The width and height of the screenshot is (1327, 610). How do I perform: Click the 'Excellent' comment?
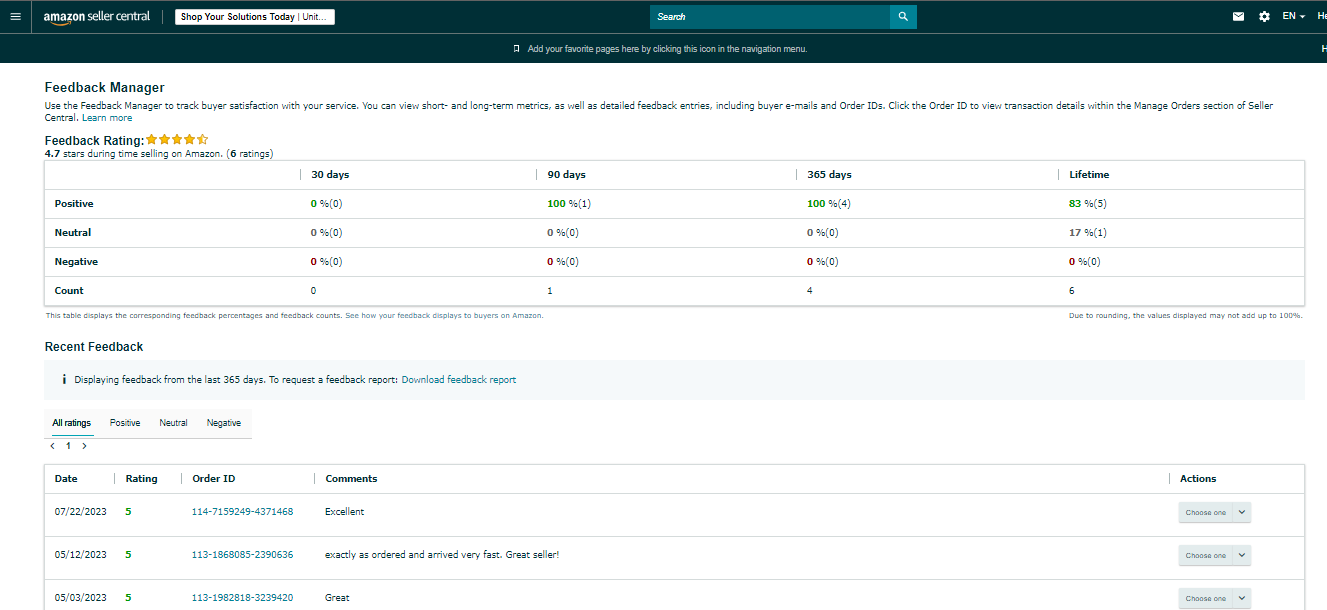[x=345, y=512]
